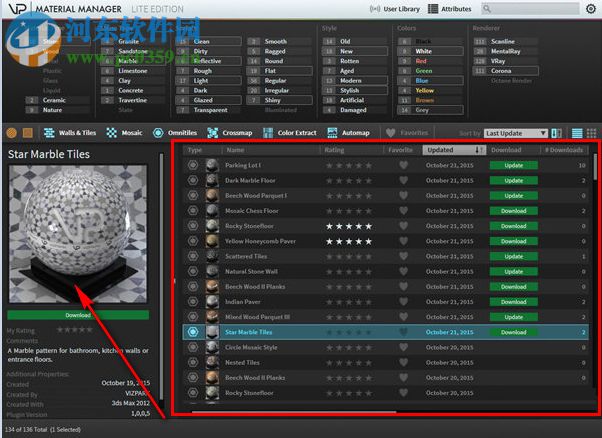Open the Mosaic tool
This screenshot has height=438, width=602.
tap(124, 133)
